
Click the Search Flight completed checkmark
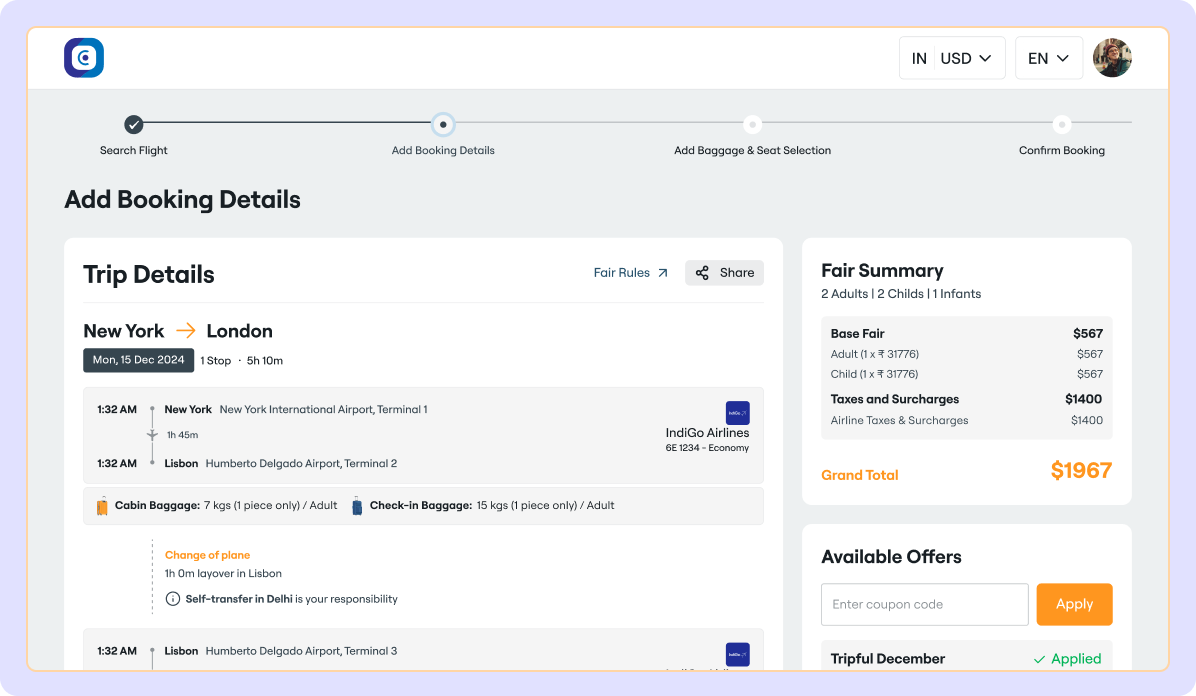coord(134,126)
